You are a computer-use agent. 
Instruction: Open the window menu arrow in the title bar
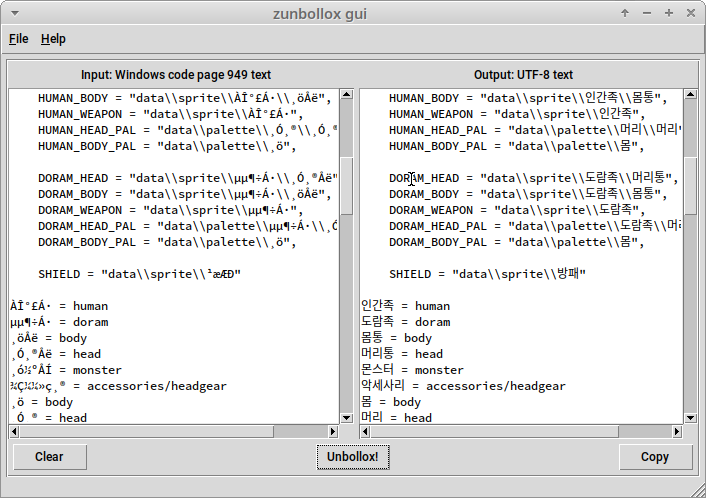point(15,14)
